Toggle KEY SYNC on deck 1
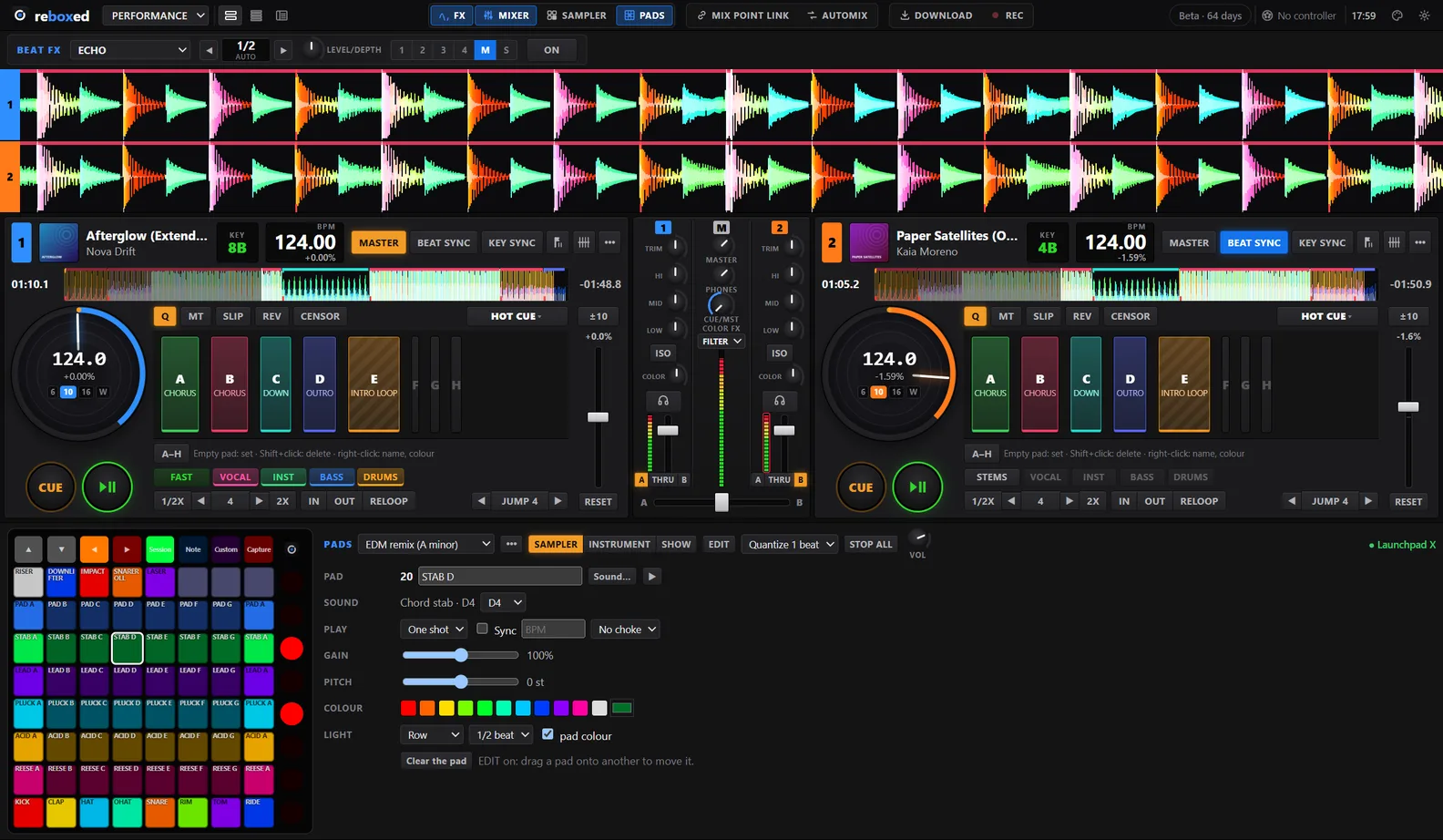Viewport: 1443px width, 840px height. pyautogui.click(x=512, y=242)
